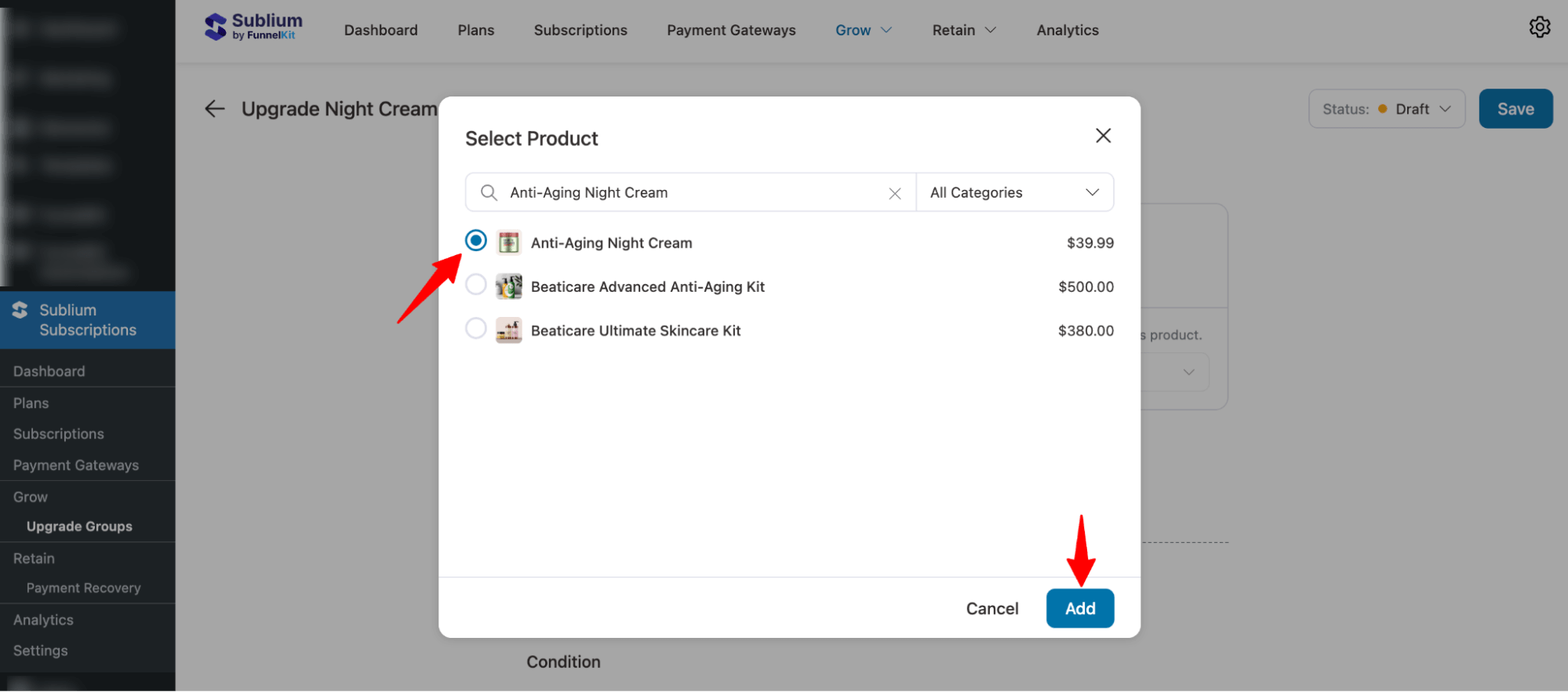Click the Beaticare Advanced Anti-Aging Kit name
The width and height of the screenshot is (1568, 692).
[x=647, y=287]
